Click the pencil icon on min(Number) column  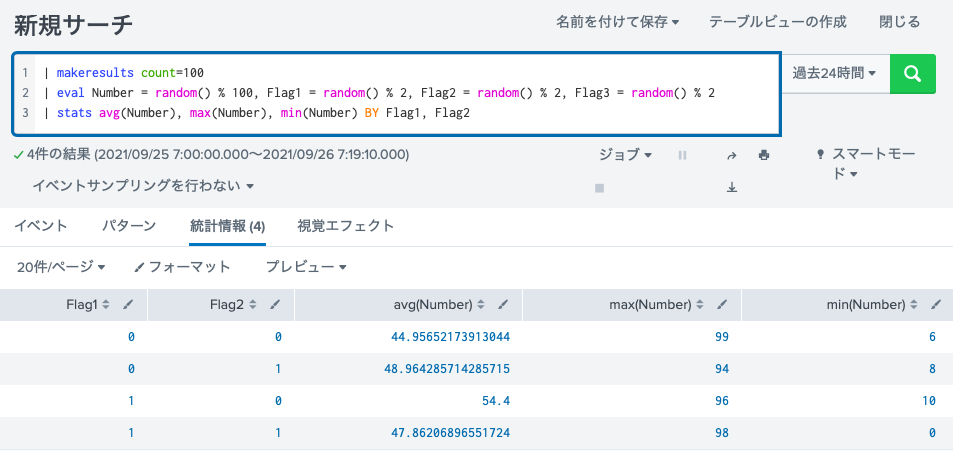(935, 305)
